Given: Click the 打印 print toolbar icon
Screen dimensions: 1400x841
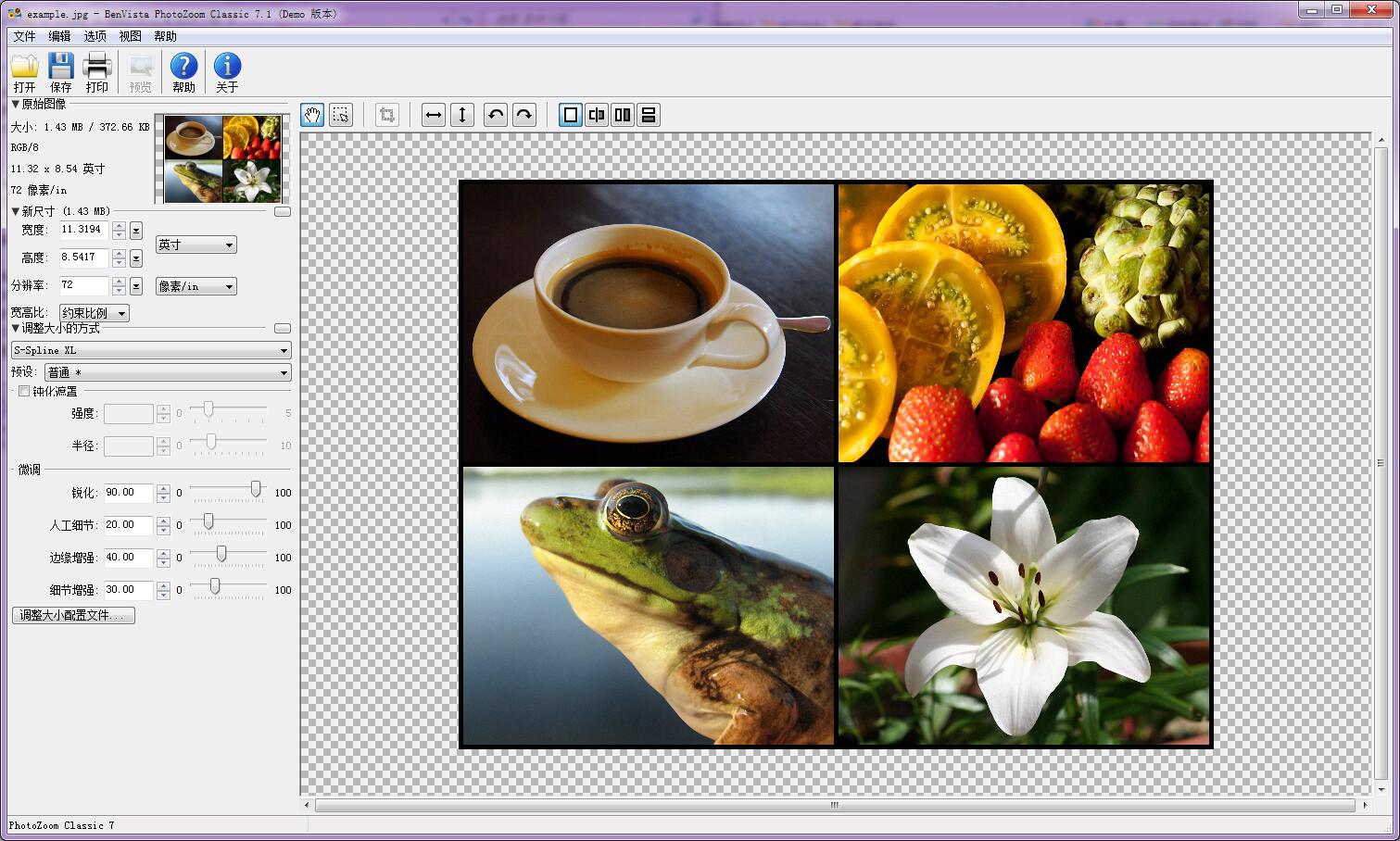Looking at the screenshot, I should [x=97, y=72].
